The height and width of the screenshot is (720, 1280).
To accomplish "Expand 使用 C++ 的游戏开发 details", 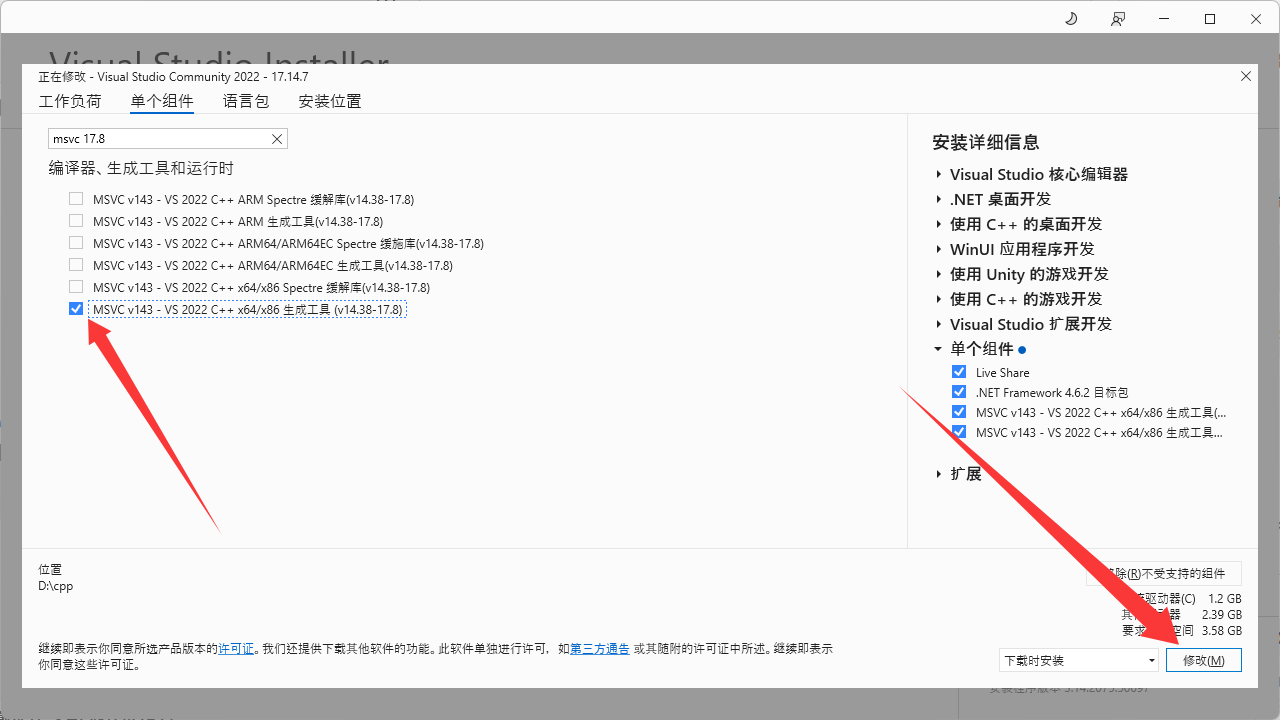I will (x=939, y=299).
